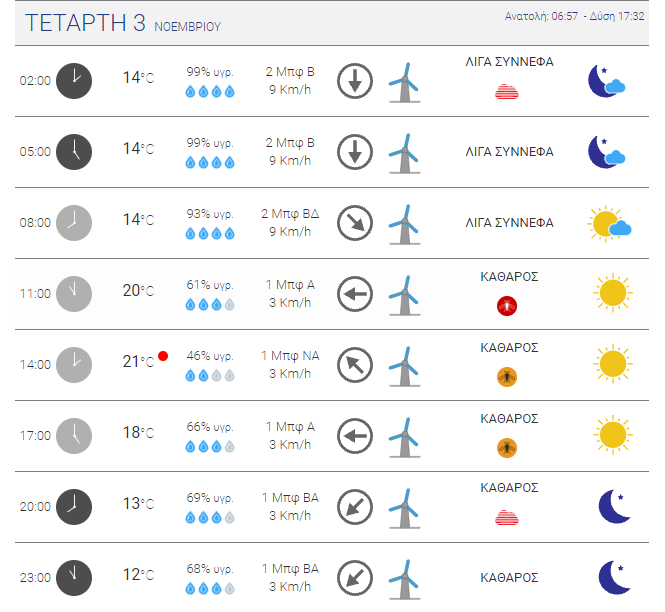Screen dimensions: 665x612
Task: Click the sun with cloud icon at 08:00
Action: tap(609, 224)
